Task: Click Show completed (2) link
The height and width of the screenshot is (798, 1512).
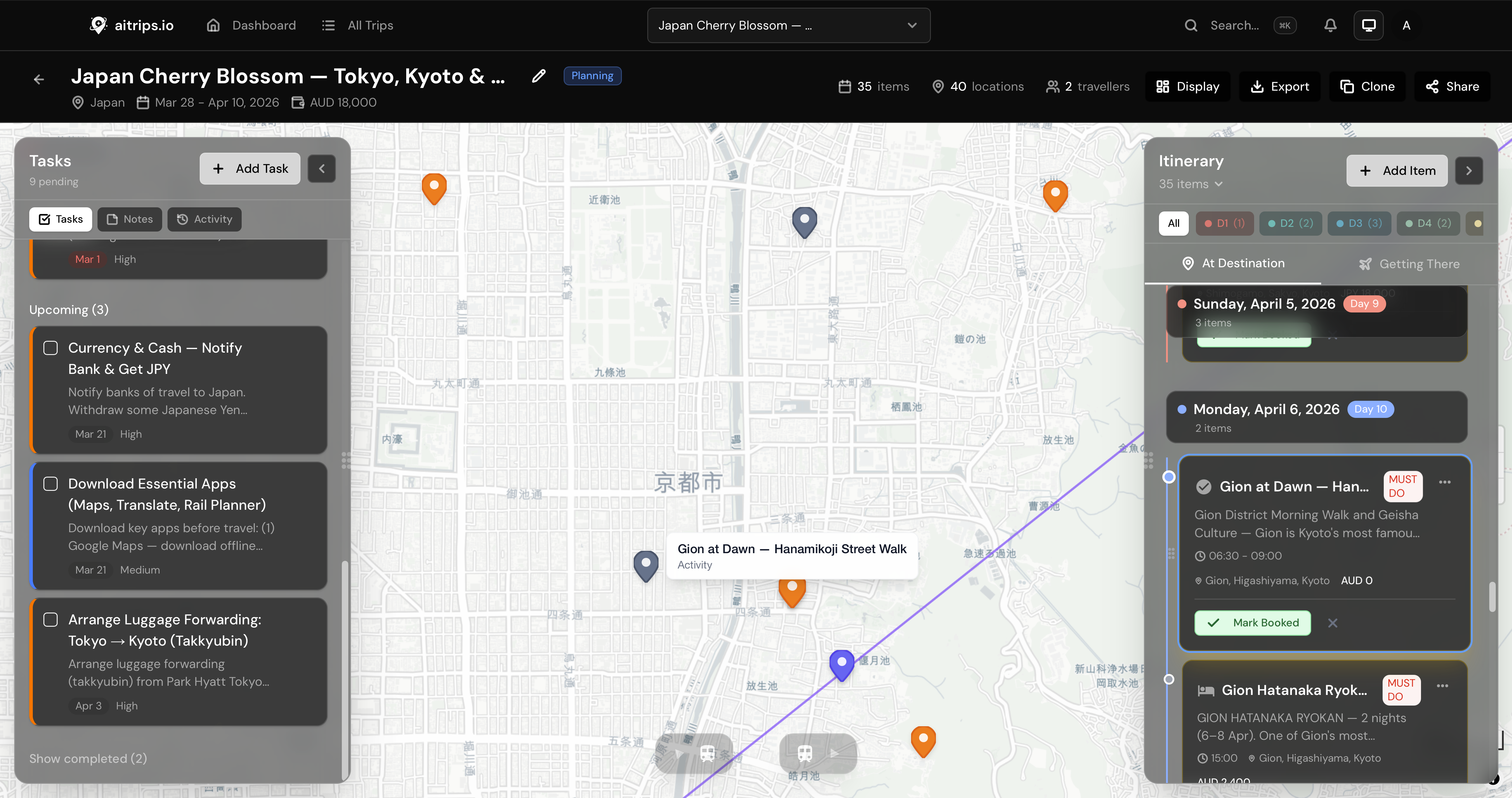Action: point(88,758)
